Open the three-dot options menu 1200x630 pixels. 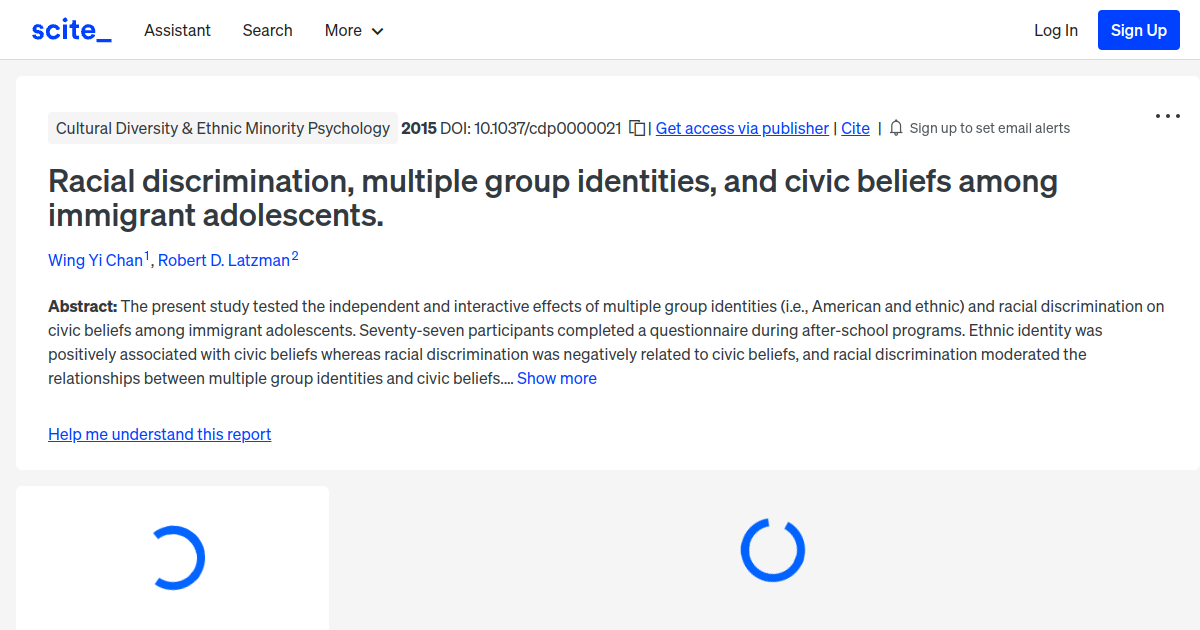point(1167,116)
